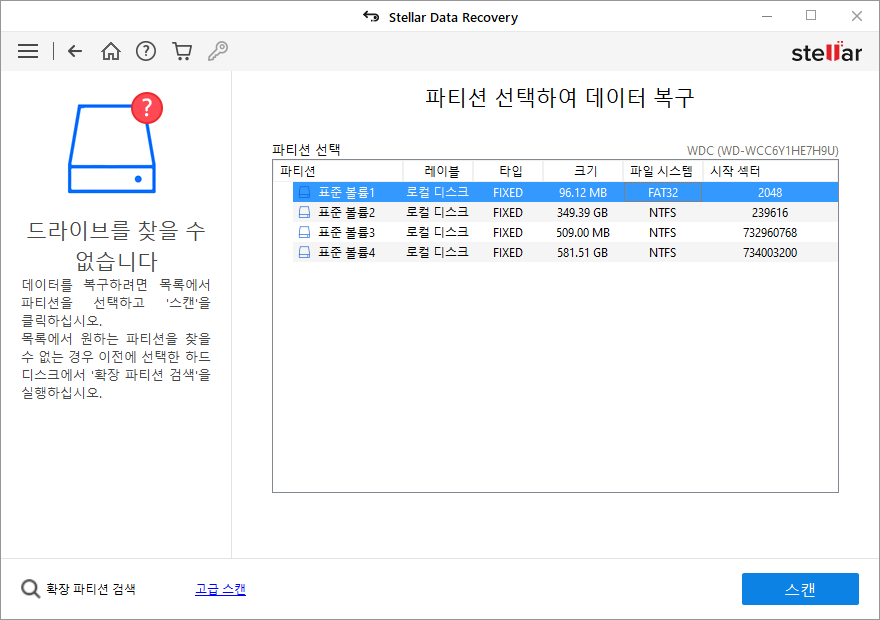Screen dimensions: 880x620
Task: Select the 표준 볼륨4 partition row
Action: (x=565, y=252)
